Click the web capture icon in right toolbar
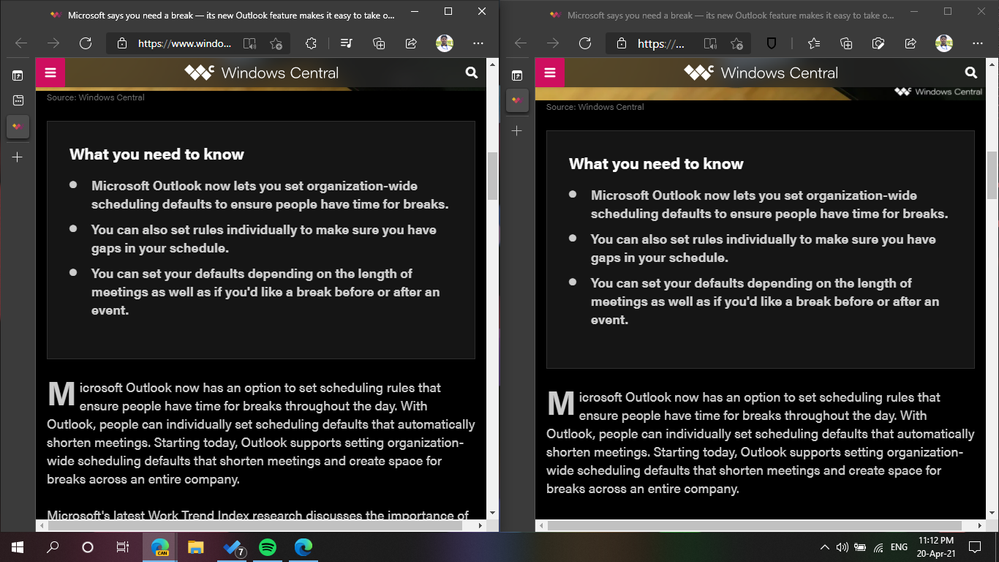Viewport: 999px width, 562px height. tap(879, 43)
